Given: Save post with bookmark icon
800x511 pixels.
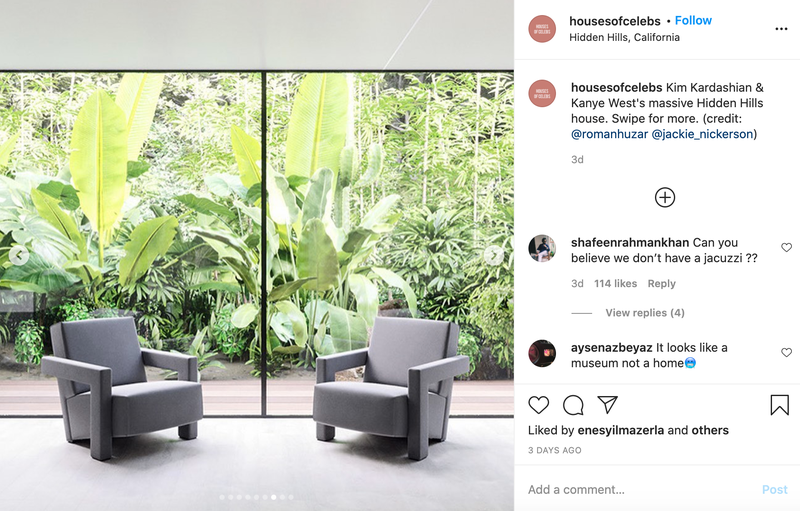Looking at the screenshot, I should [779, 405].
